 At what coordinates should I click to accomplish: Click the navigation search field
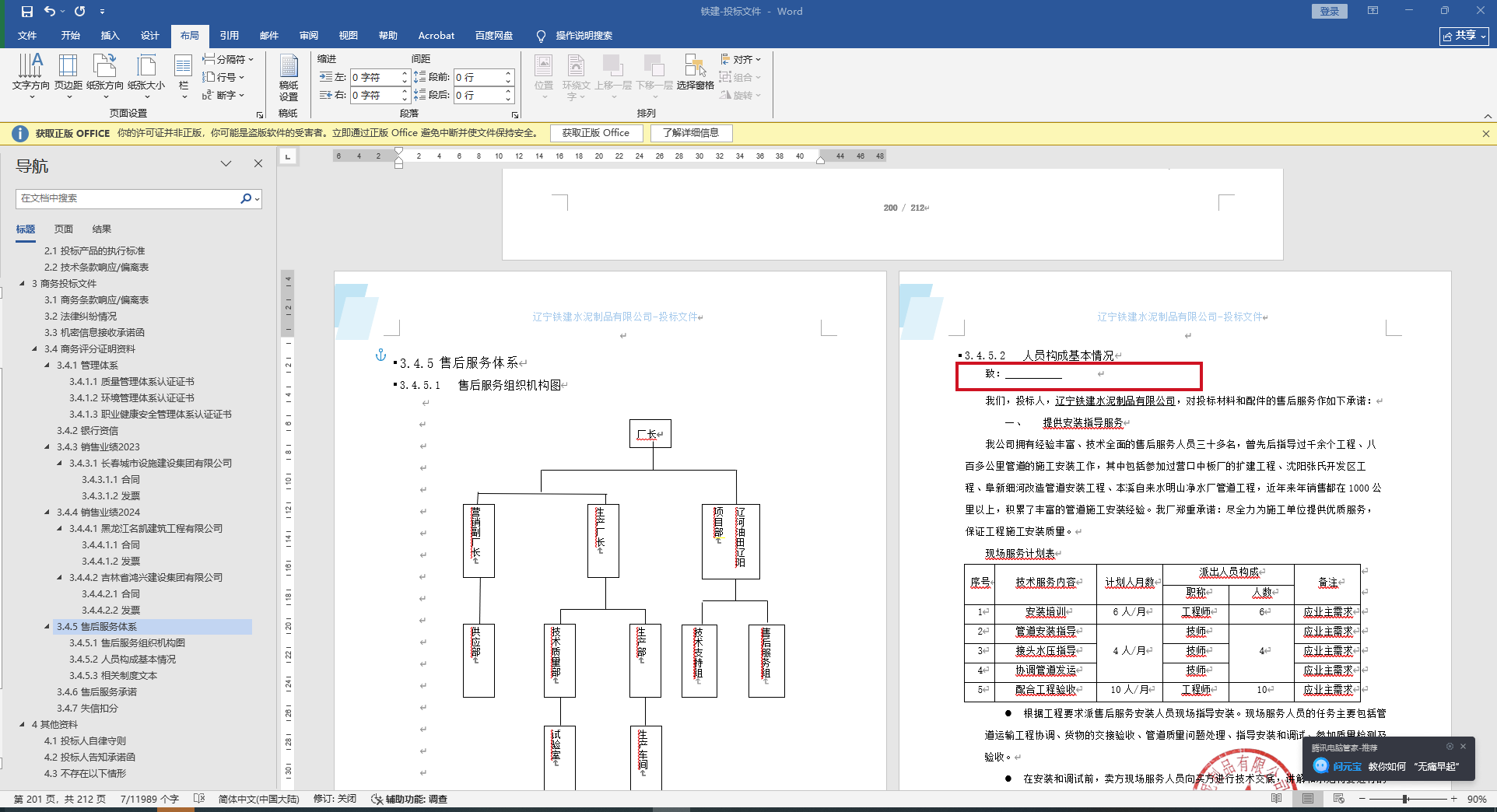pos(128,198)
